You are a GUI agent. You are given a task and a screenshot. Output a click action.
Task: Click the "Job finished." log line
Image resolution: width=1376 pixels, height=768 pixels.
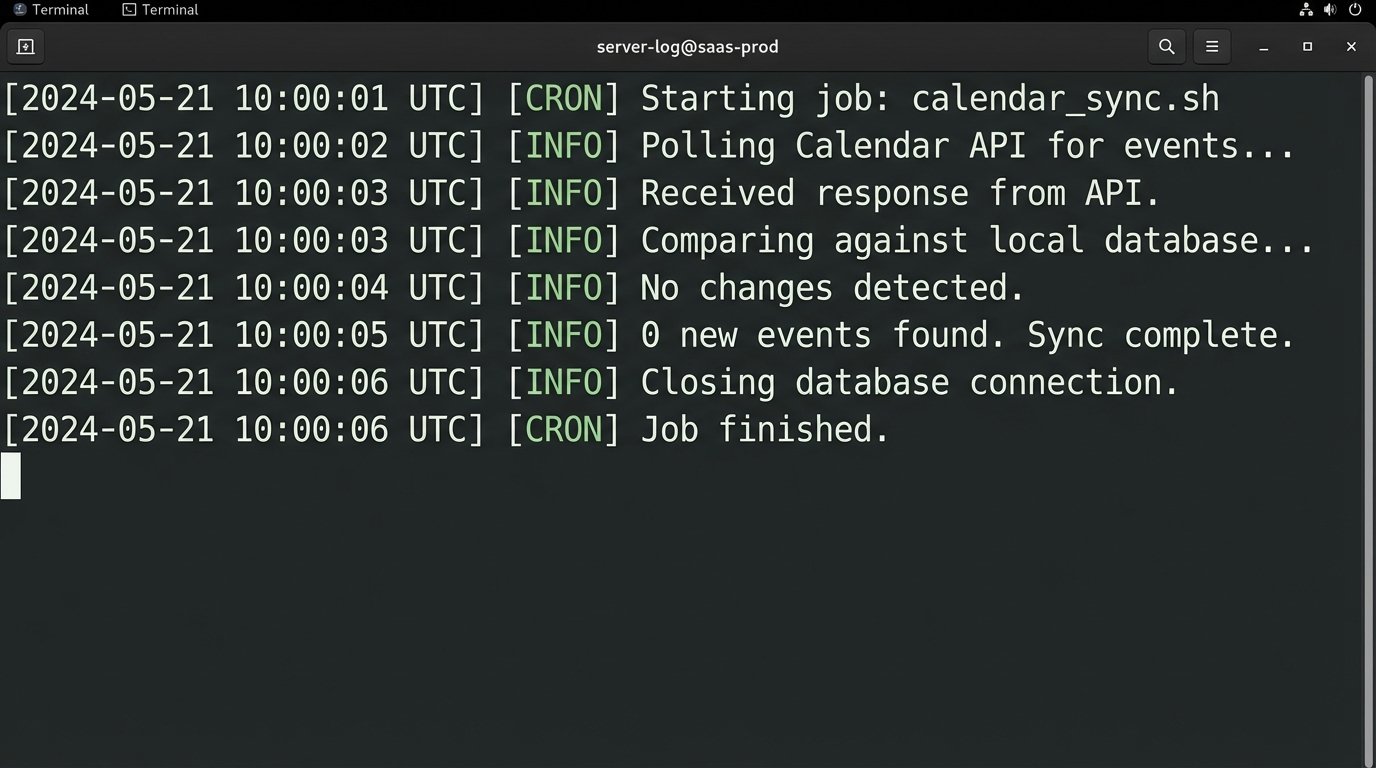765,430
